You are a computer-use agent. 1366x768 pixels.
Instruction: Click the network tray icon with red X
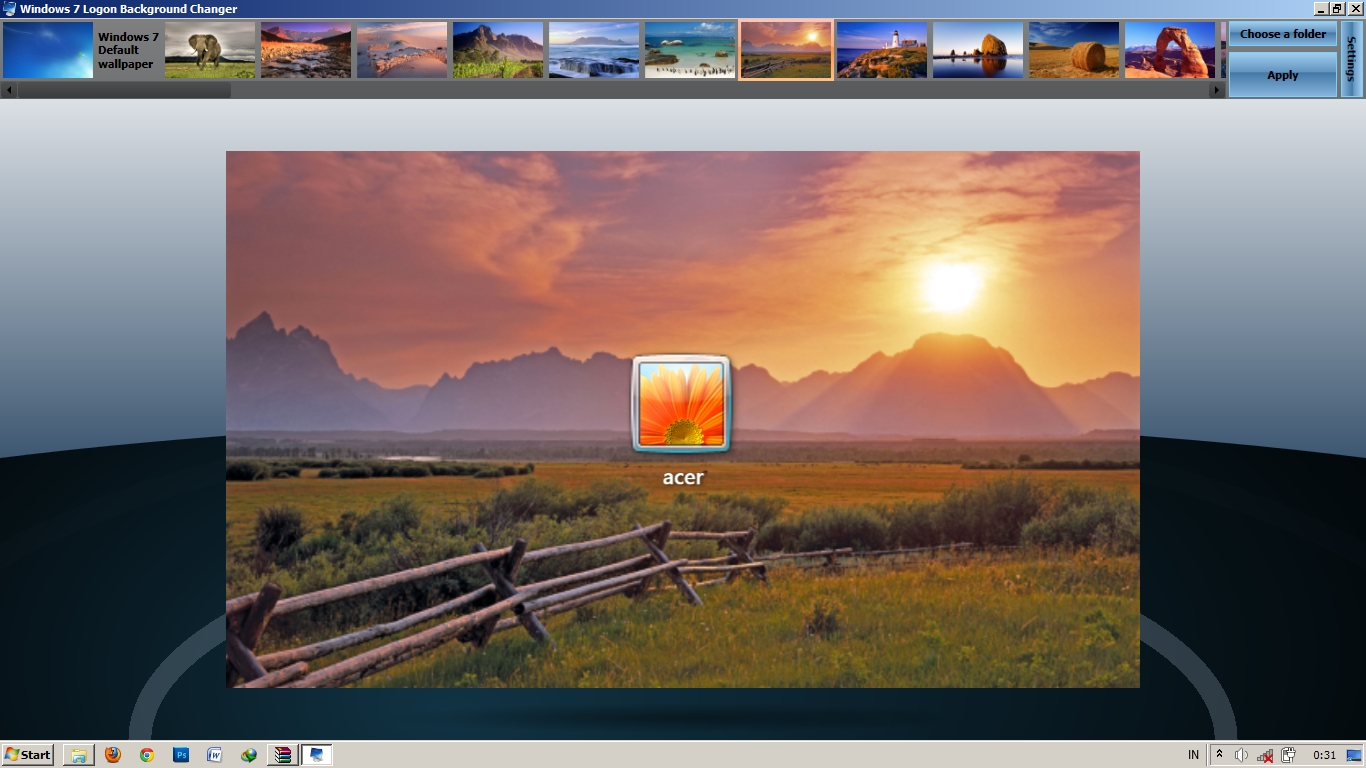1265,755
